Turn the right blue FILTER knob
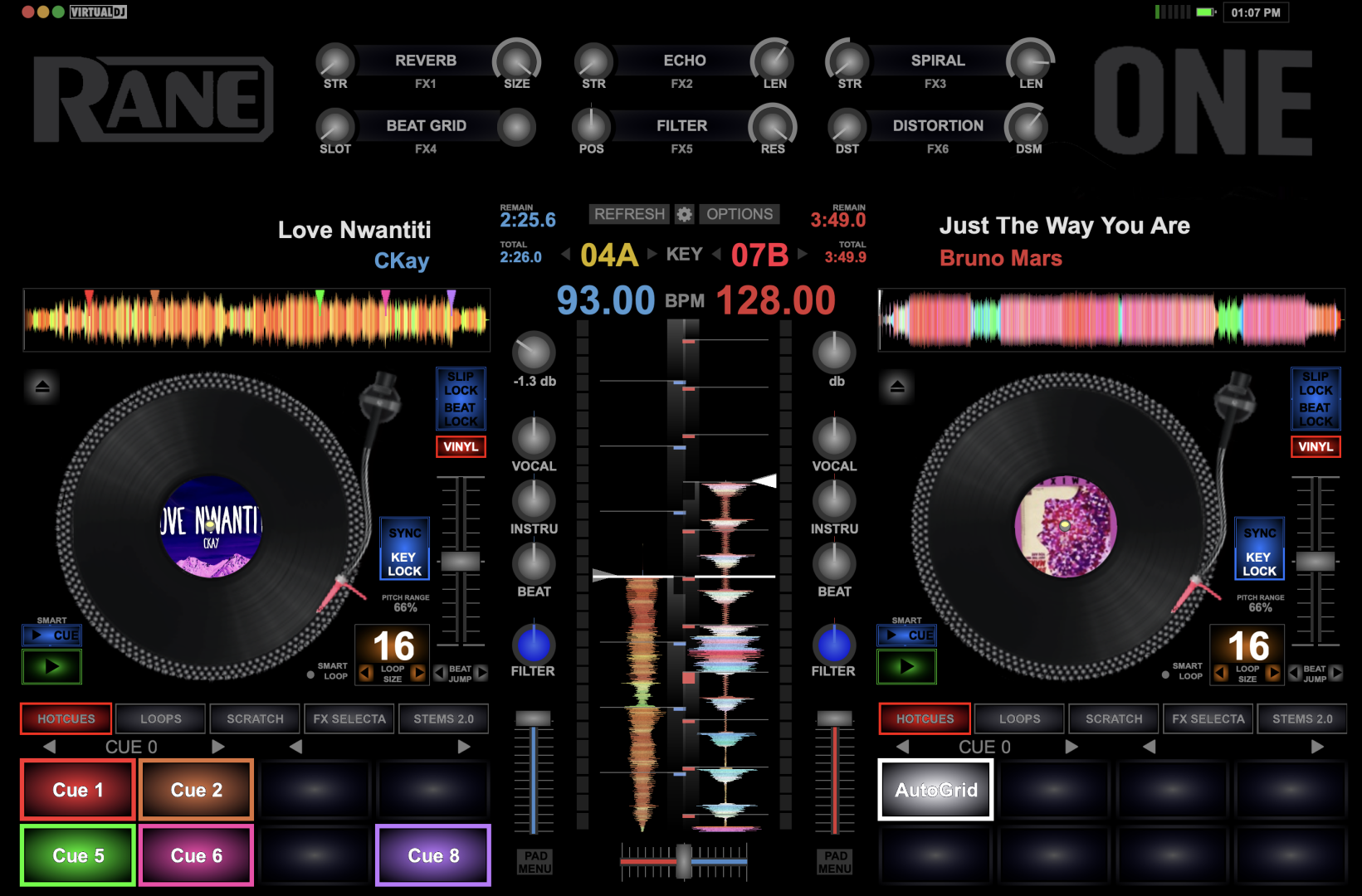1362x896 pixels. click(834, 644)
